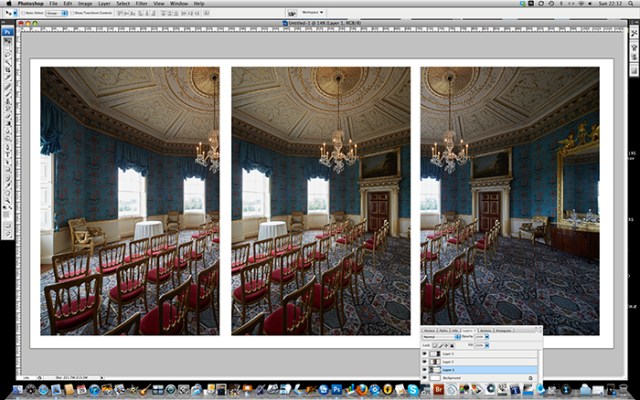Click the lock all icon in Layers

point(452,345)
